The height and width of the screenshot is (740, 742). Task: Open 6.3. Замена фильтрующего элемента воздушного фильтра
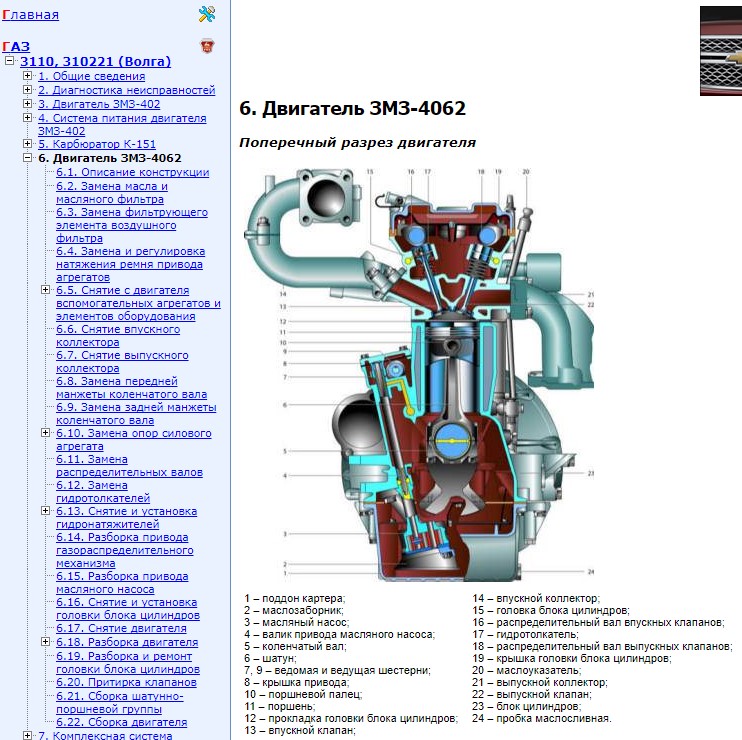tap(132, 225)
